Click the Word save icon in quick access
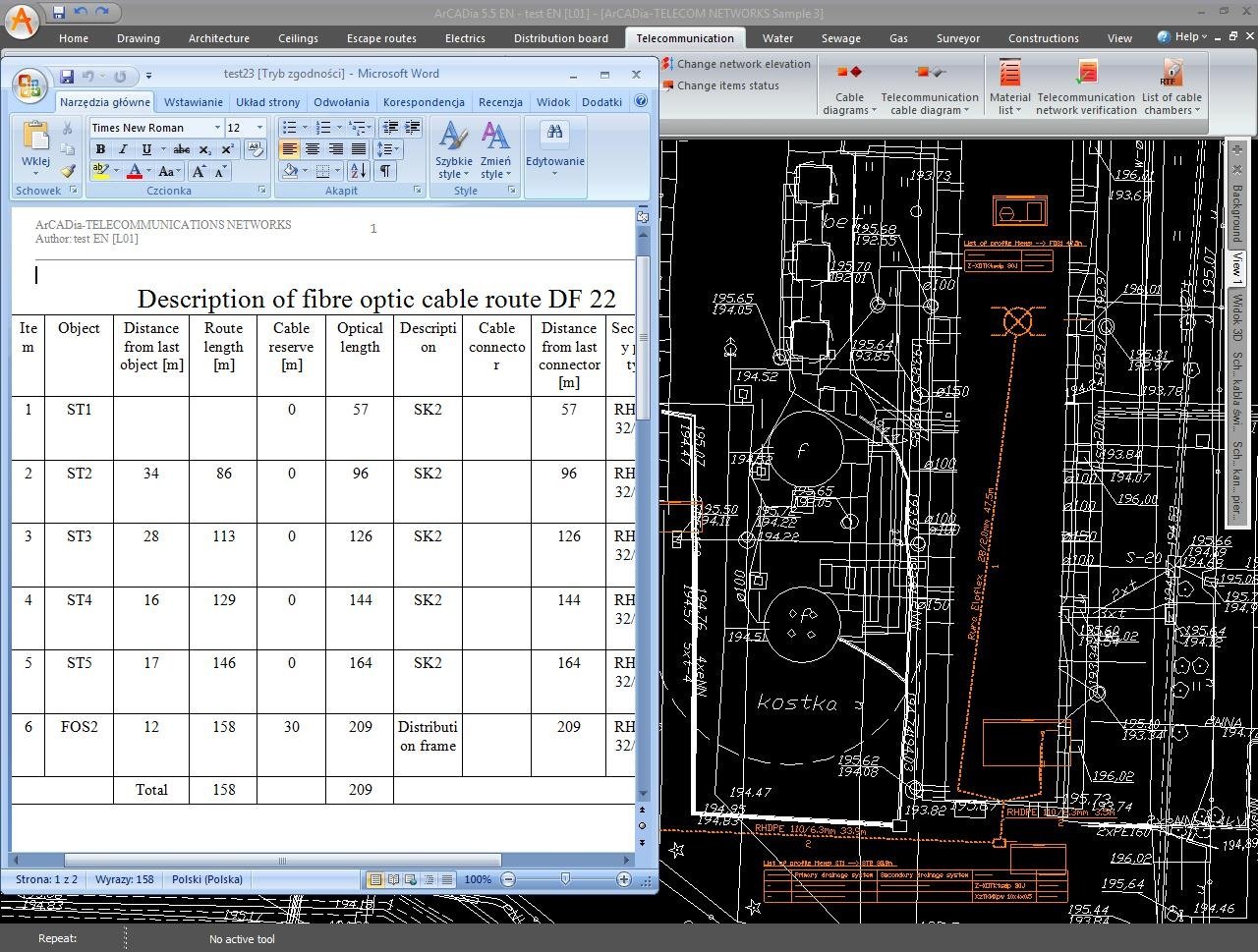 67,76
